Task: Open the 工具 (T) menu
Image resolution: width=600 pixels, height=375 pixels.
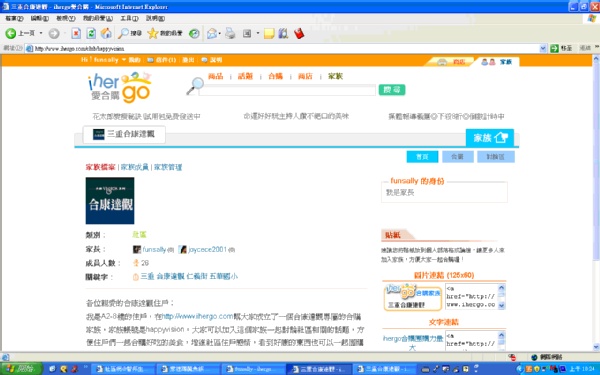Action: 129,18
